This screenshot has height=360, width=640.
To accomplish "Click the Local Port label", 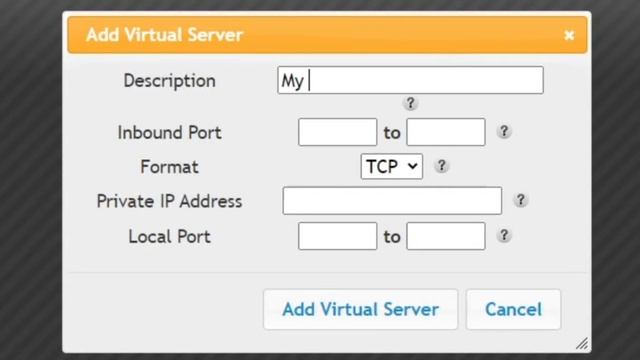I will [169, 237].
